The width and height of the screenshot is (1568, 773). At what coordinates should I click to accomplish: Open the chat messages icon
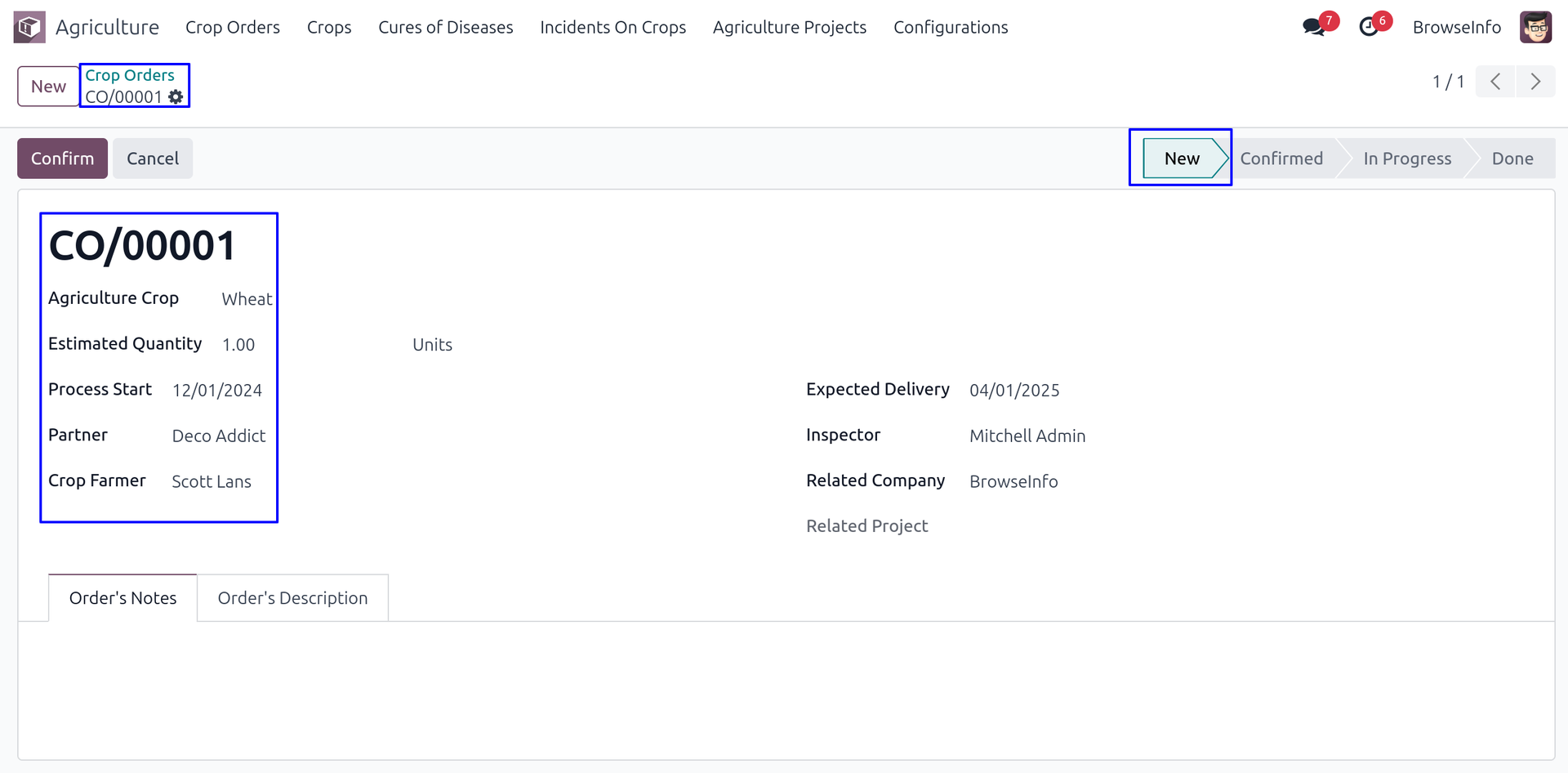pos(1313,27)
